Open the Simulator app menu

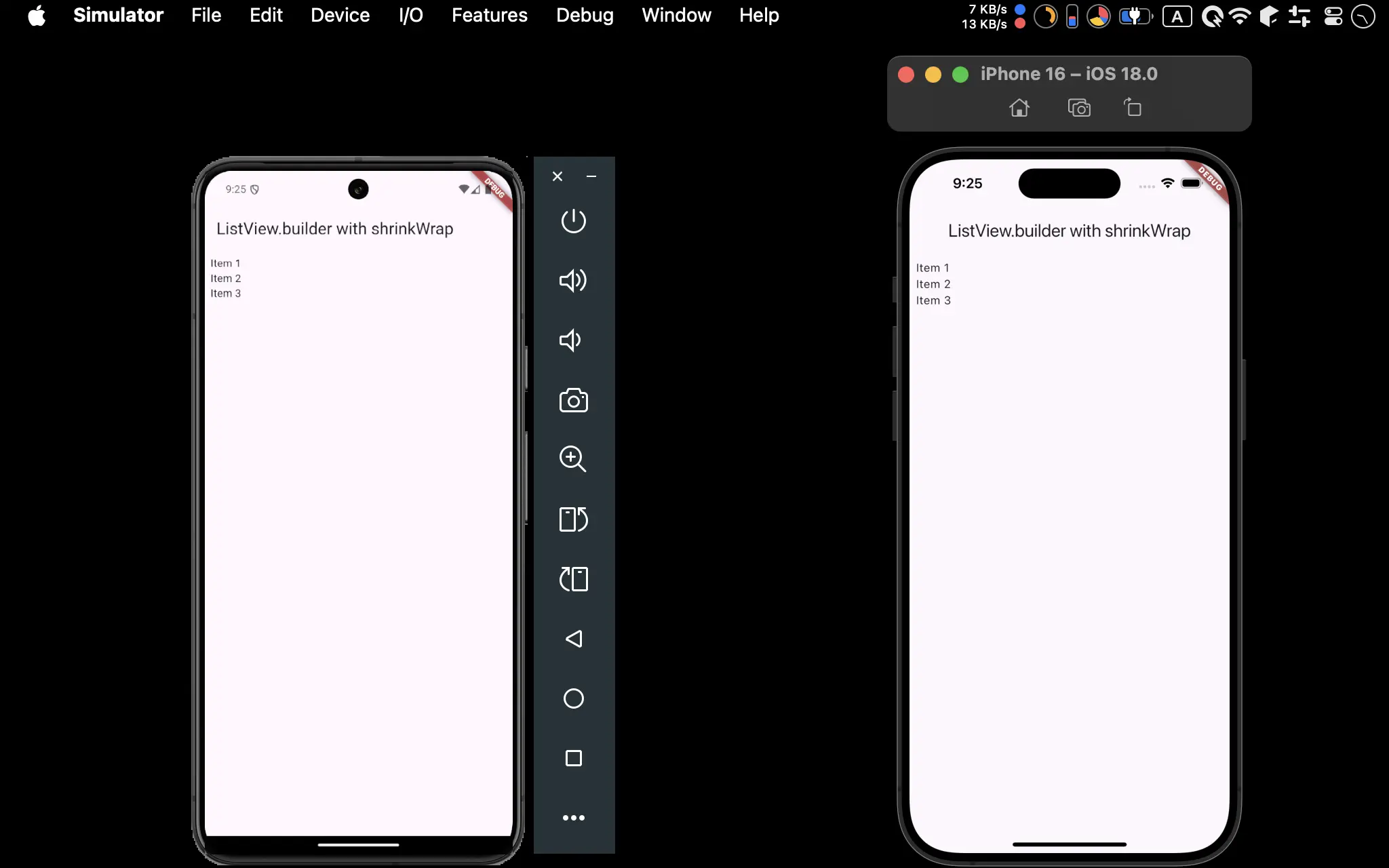118,15
